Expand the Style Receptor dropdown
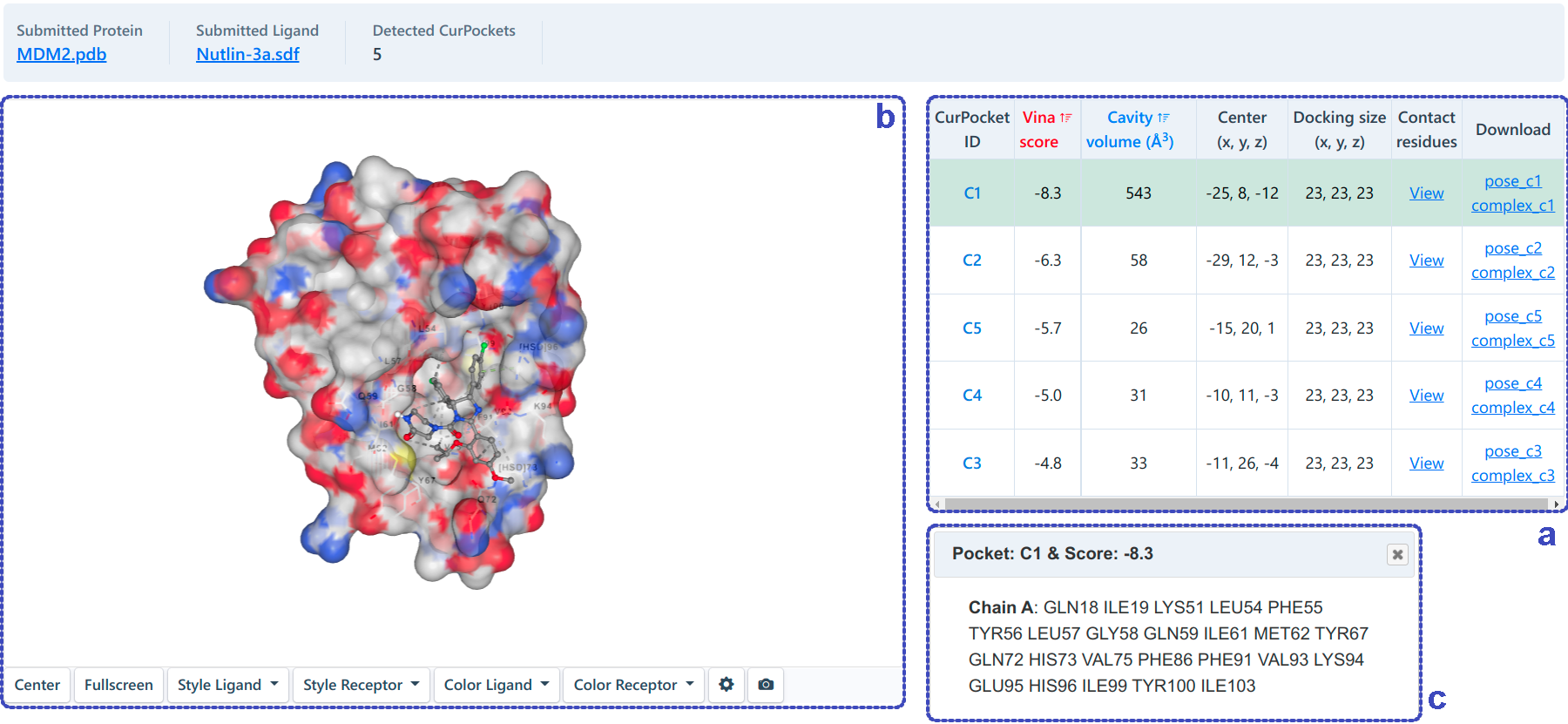Image resolution: width=1568 pixels, height=724 pixels. (x=361, y=685)
